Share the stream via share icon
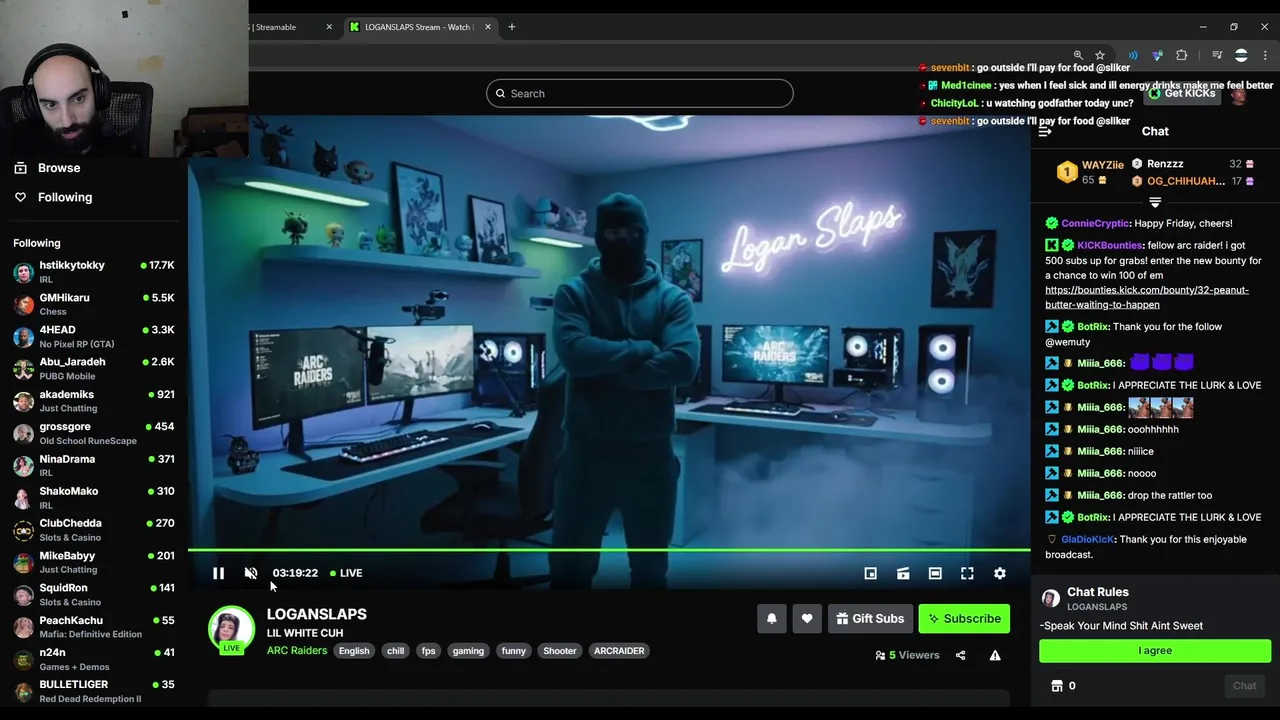 tap(960, 655)
